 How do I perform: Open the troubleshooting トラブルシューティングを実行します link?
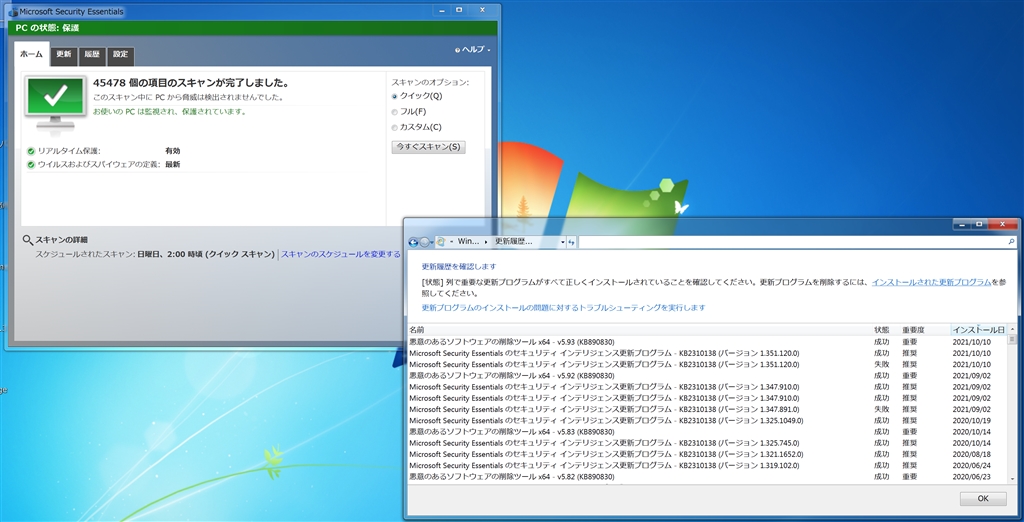[564, 307]
